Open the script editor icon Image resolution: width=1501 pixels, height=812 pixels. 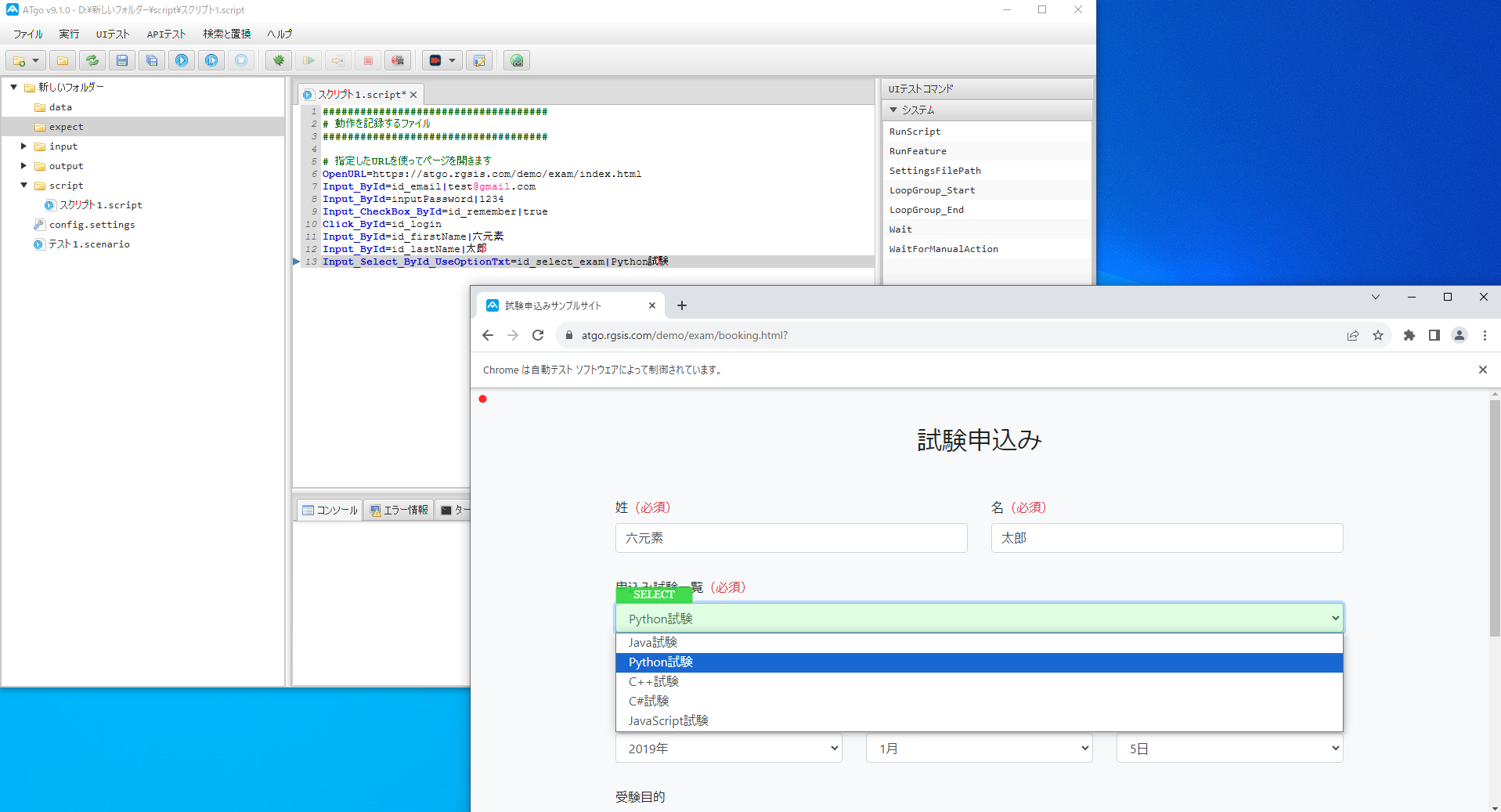(x=480, y=60)
